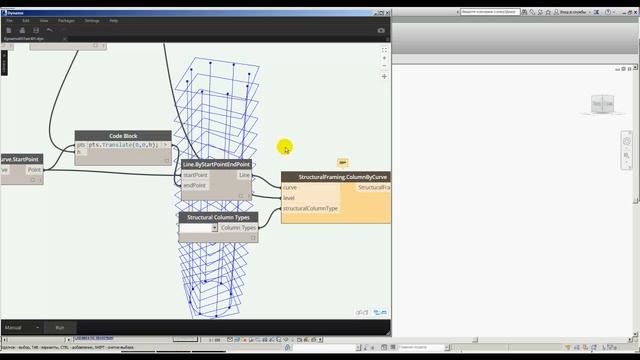
Task: Click the Point output port of Curve.StartPoint
Action: point(34,170)
